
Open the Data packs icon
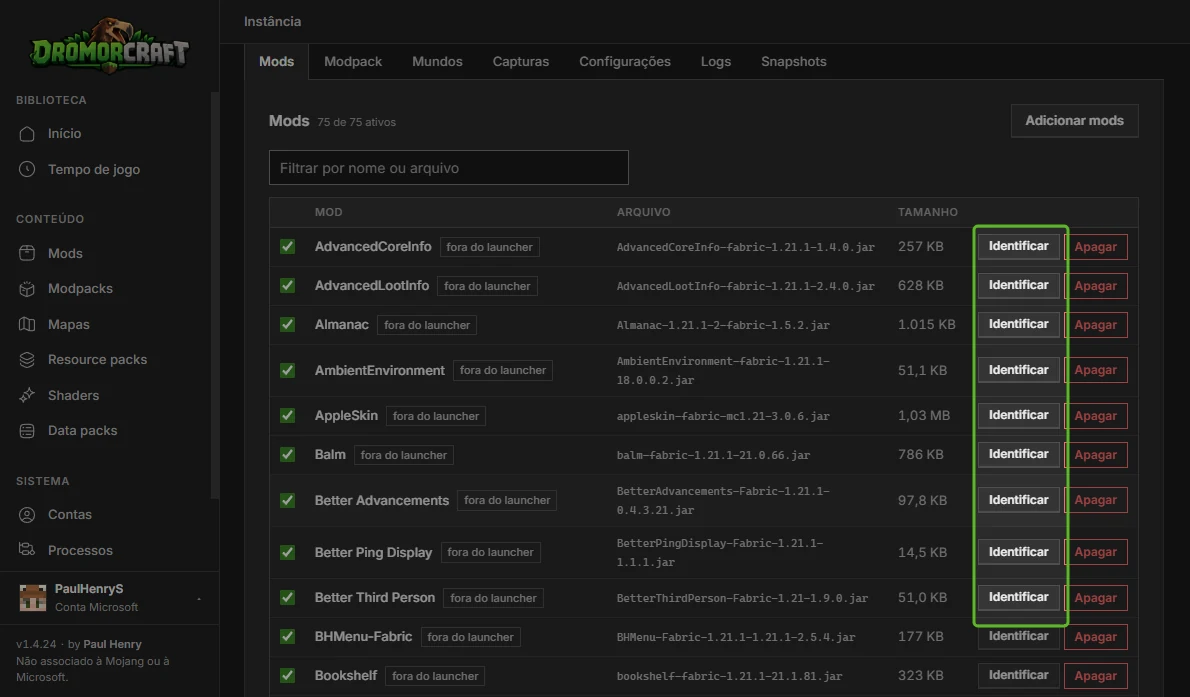point(27,430)
